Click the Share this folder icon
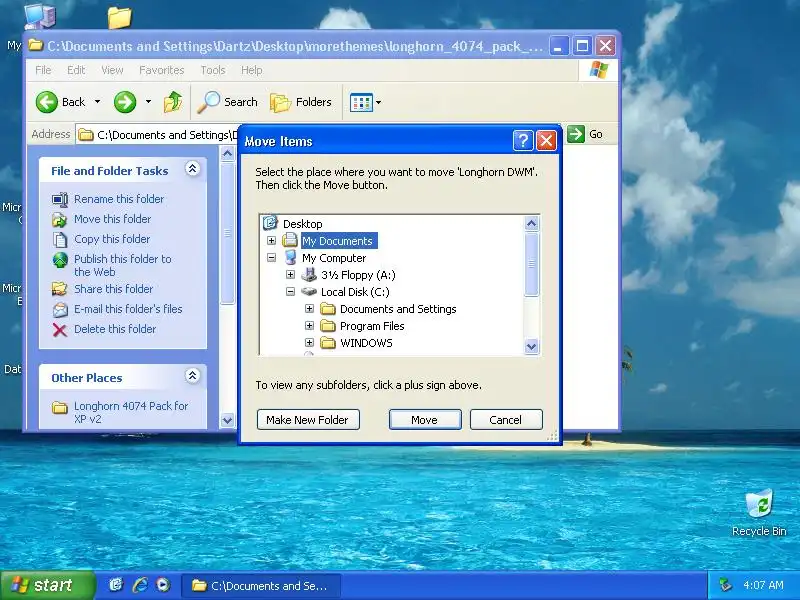Viewport: 800px width, 600px height. (x=60, y=289)
